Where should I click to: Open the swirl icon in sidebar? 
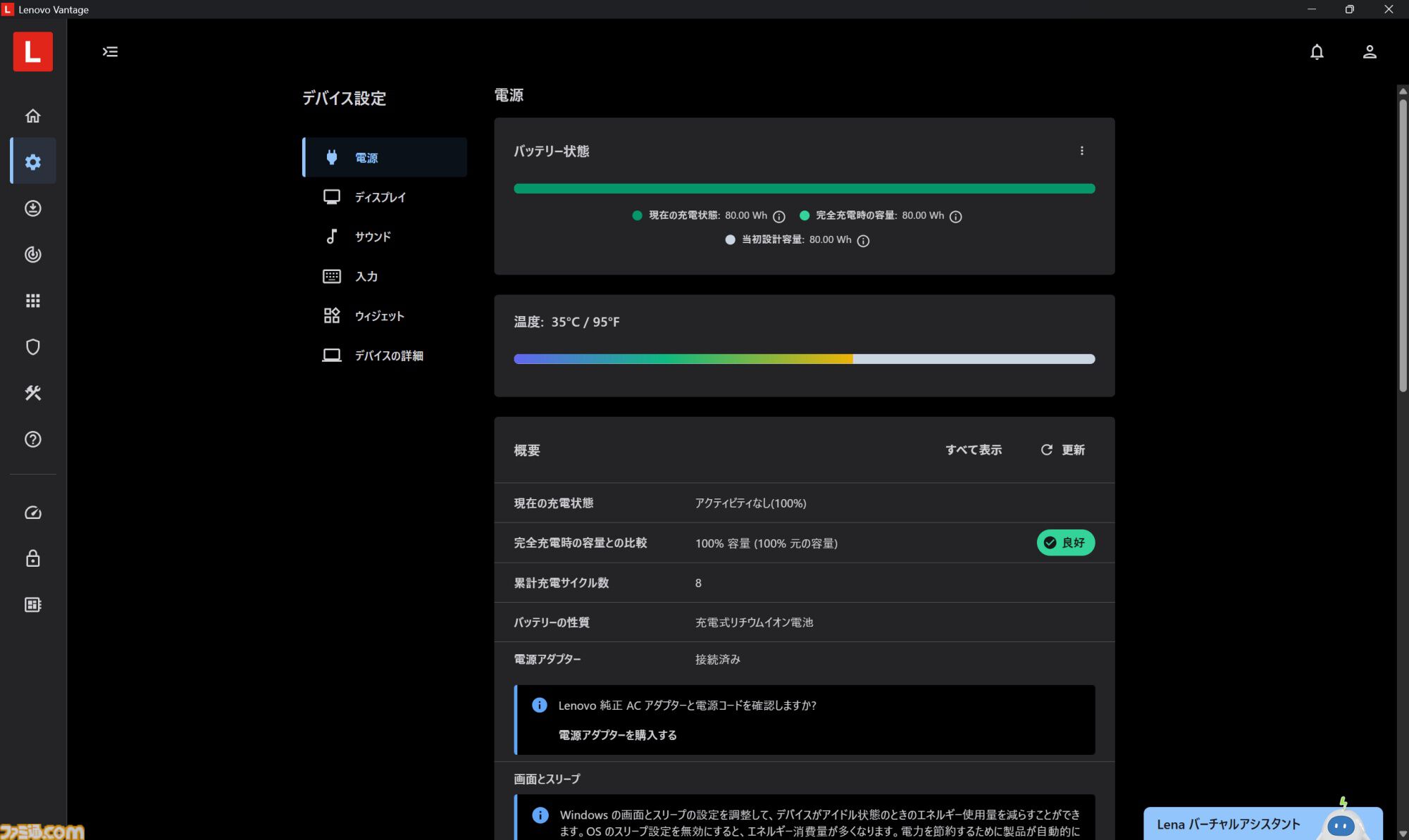pos(32,254)
